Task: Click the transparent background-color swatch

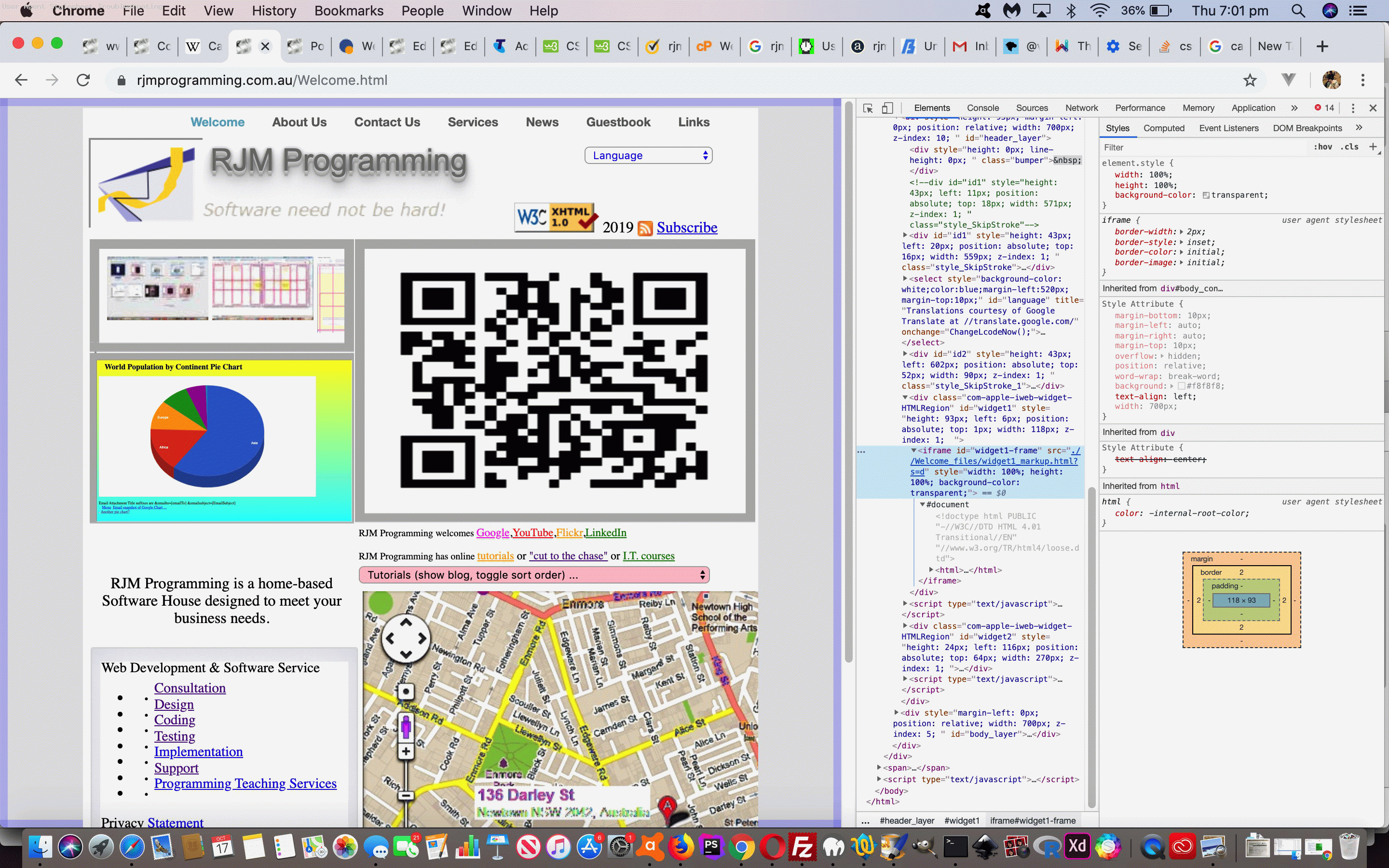Action: coord(1206,196)
